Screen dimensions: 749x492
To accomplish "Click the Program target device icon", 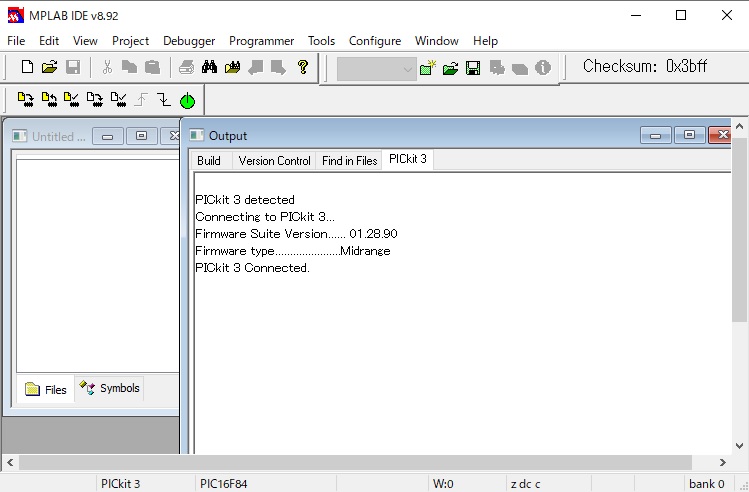I will 26,99.
